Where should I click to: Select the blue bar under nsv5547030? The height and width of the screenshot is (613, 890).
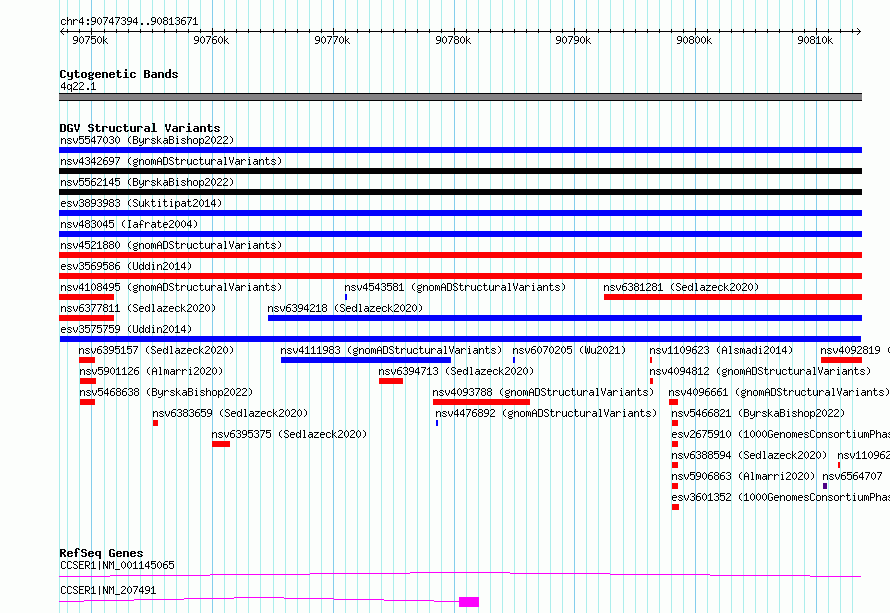point(460,150)
